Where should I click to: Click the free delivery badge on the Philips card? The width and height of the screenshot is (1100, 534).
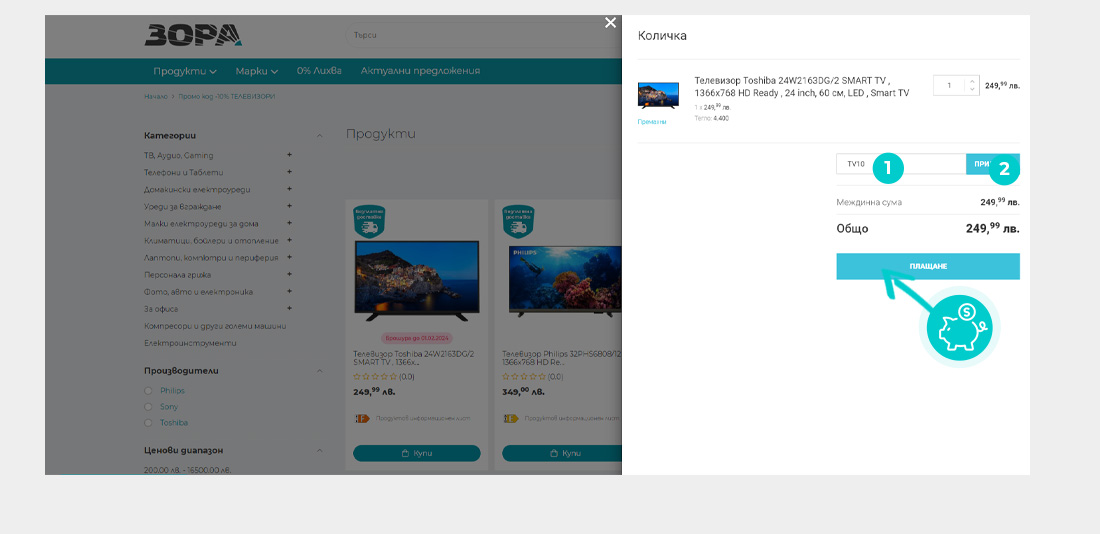pos(518,221)
